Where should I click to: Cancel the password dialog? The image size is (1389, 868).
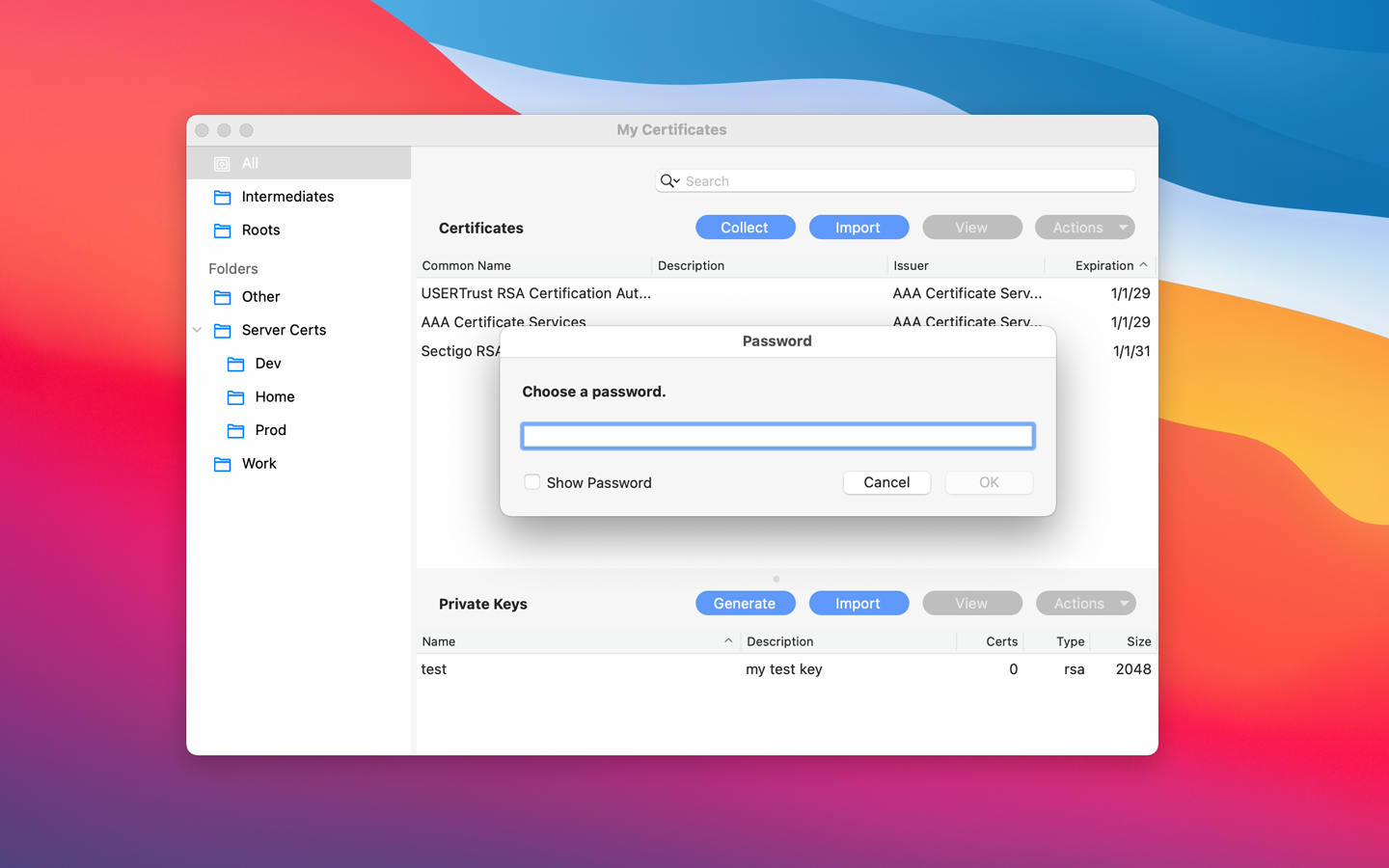click(886, 482)
